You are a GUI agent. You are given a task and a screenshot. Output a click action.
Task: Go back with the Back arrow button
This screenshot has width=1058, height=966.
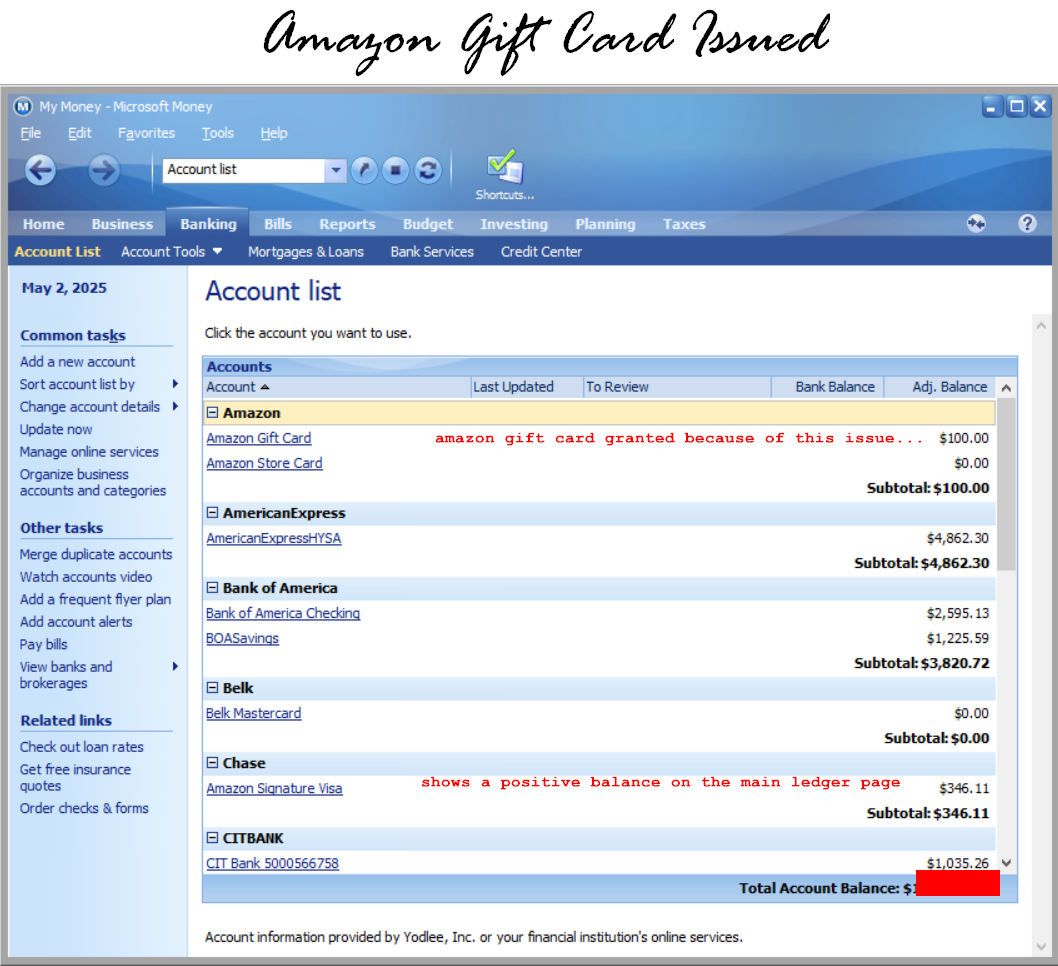coord(40,170)
